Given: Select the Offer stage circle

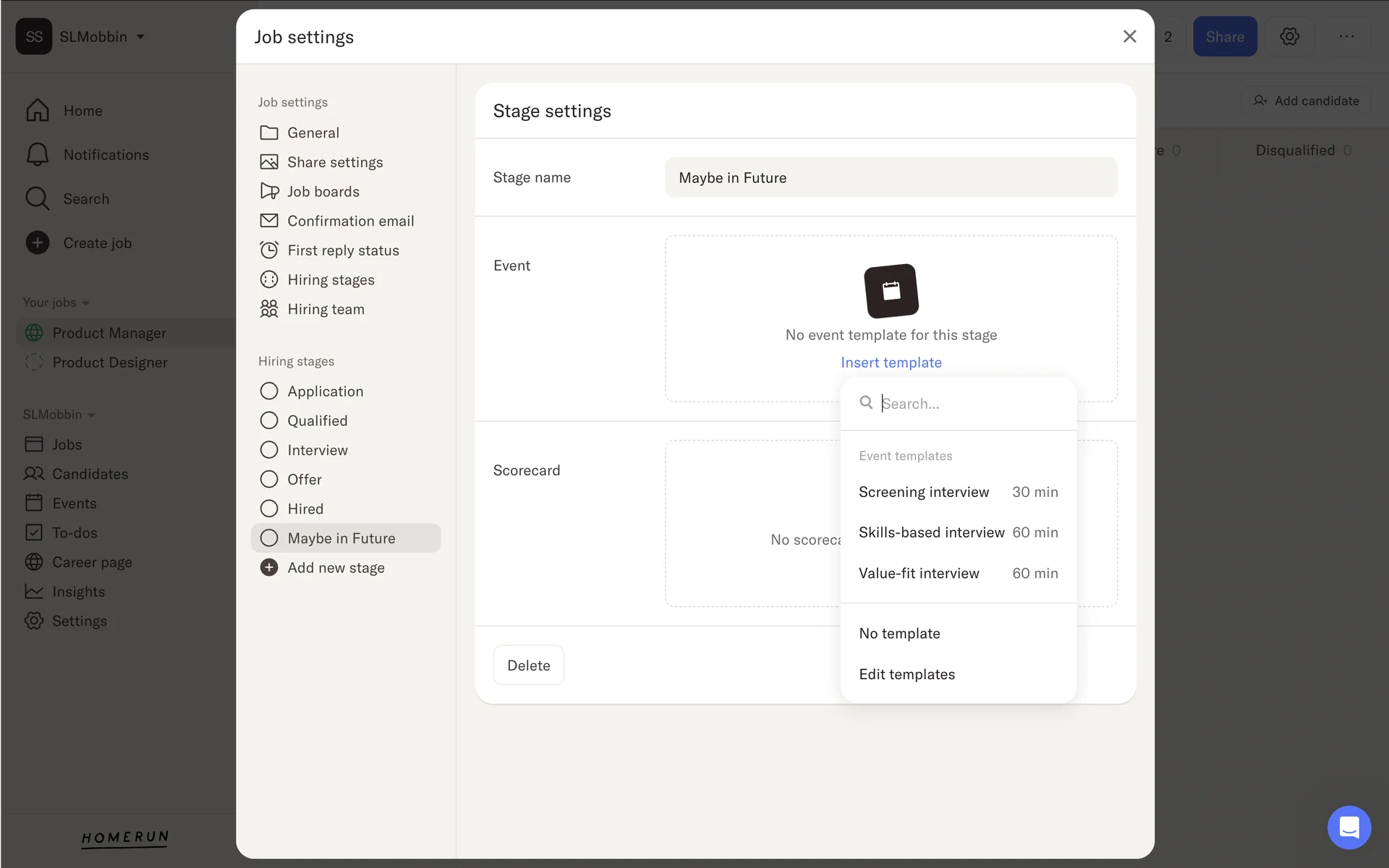Looking at the screenshot, I should pos(269,480).
